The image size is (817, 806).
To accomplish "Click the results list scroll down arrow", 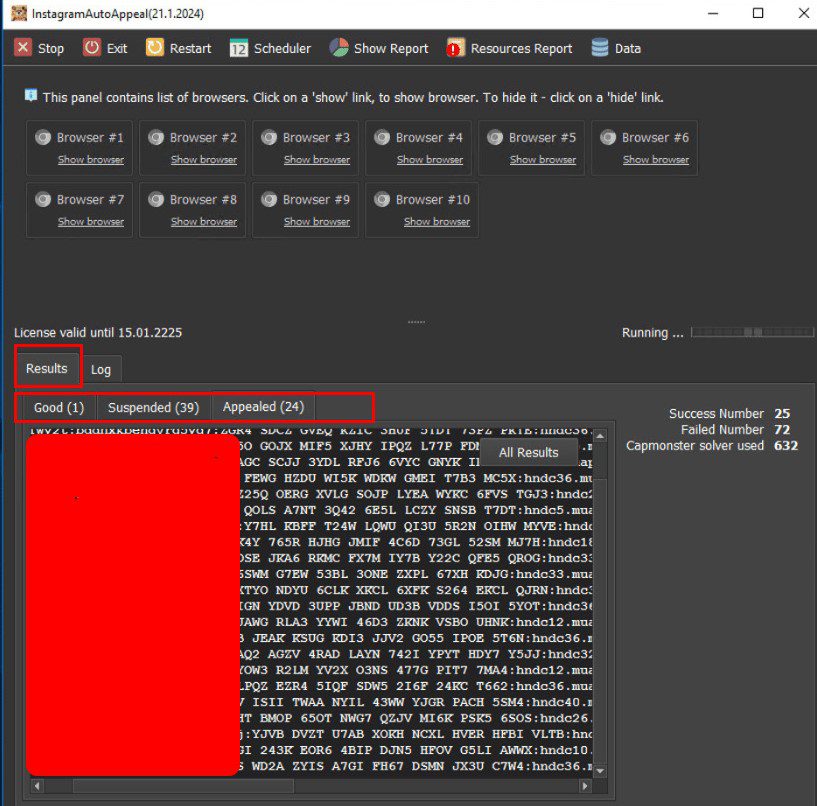I will [x=600, y=770].
